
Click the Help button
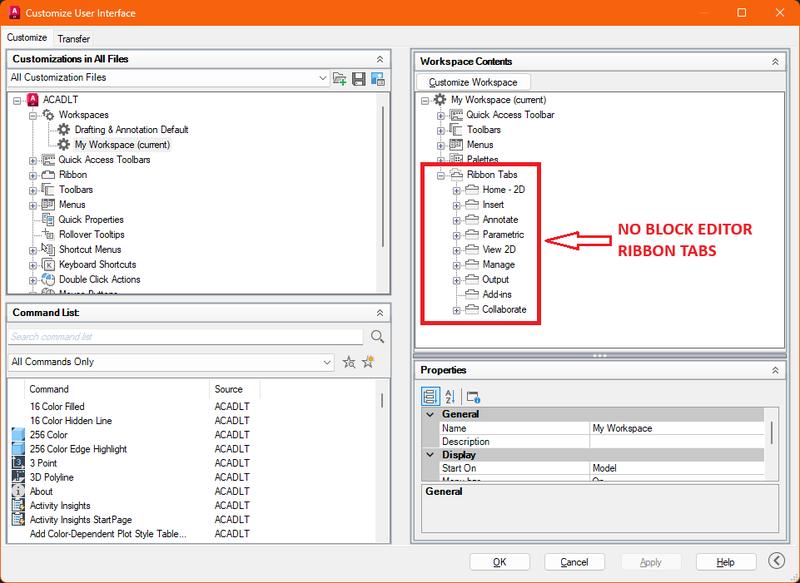tap(725, 562)
